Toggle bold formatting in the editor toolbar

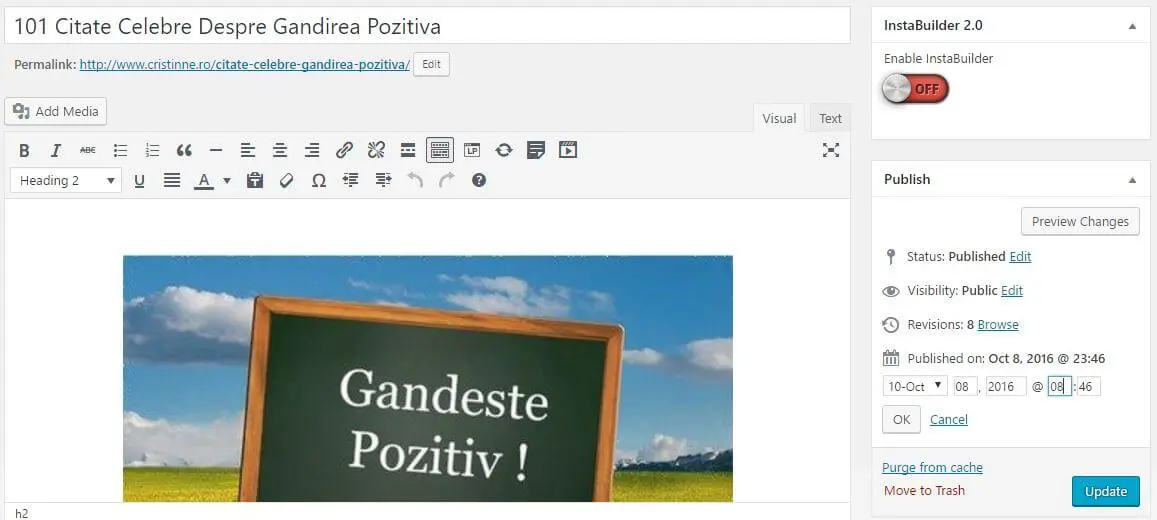tap(24, 151)
